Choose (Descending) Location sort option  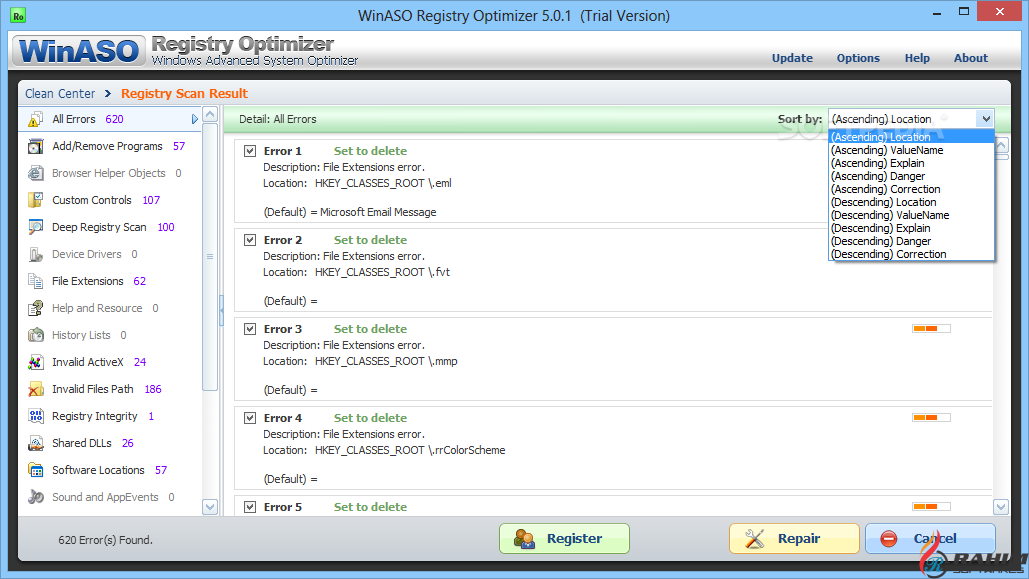pyautogui.click(x=912, y=202)
